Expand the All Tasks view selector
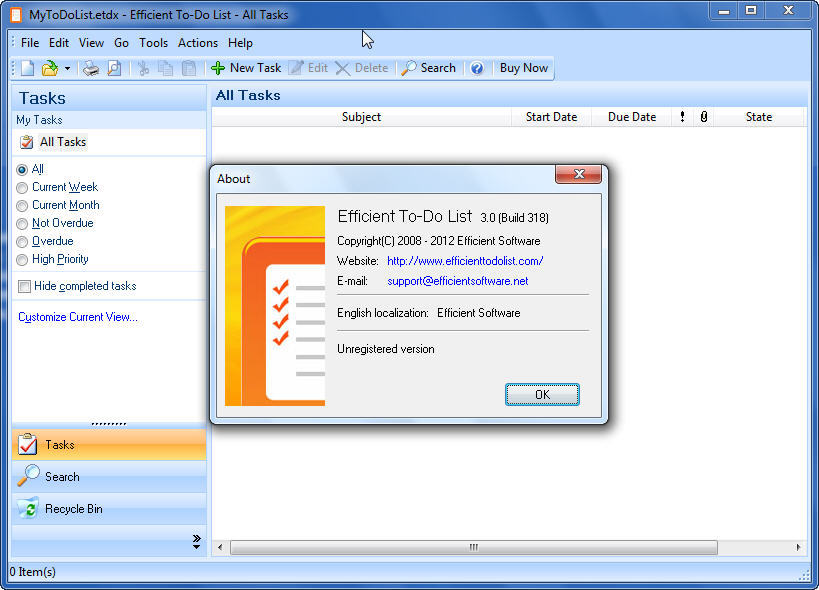The height and width of the screenshot is (590, 819). point(62,141)
